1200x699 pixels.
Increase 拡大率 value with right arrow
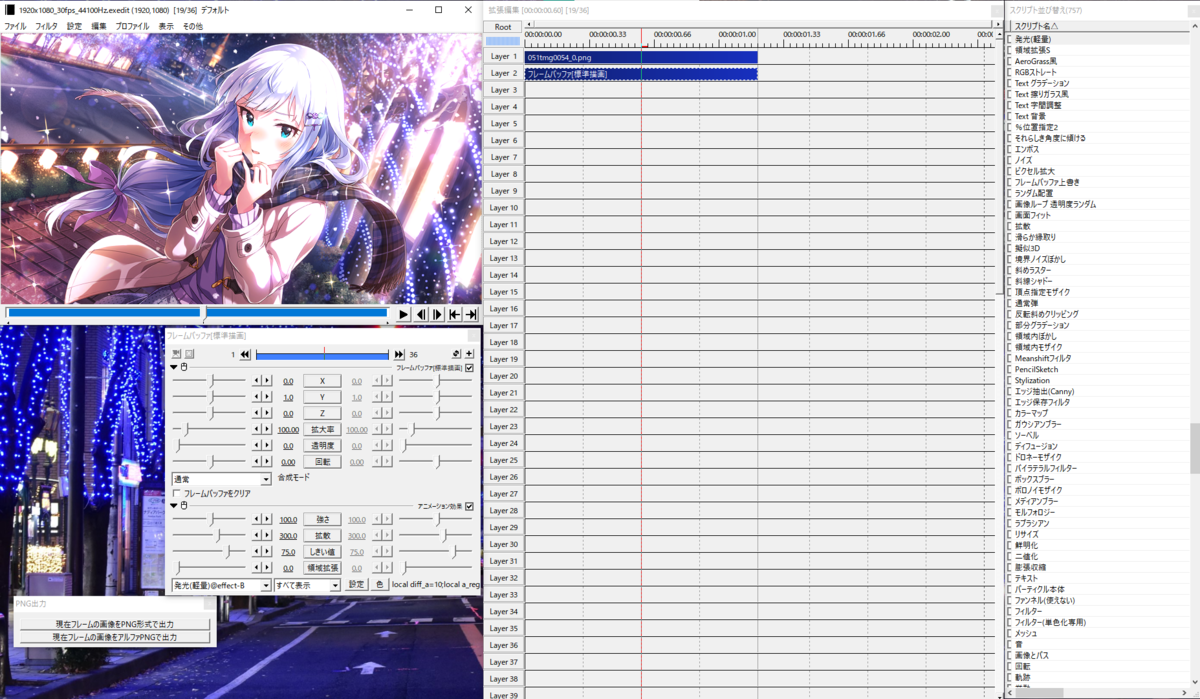pyautogui.click(x=266, y=429)
